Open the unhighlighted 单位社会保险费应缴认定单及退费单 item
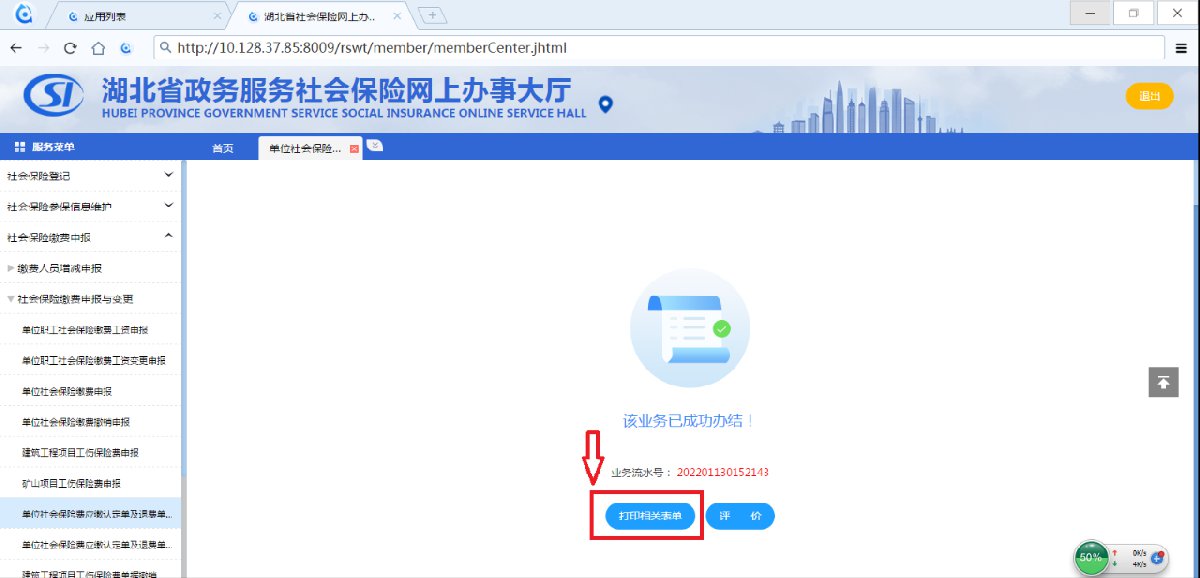This screenshot has height=578, width=1200. click(90, 545)
